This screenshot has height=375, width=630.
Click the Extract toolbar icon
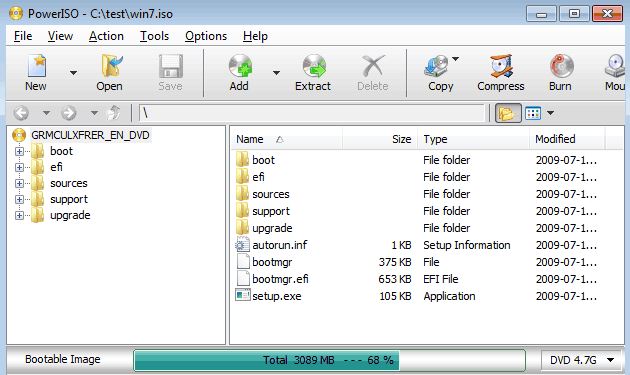pyautogui.click(x=314, y=66)
